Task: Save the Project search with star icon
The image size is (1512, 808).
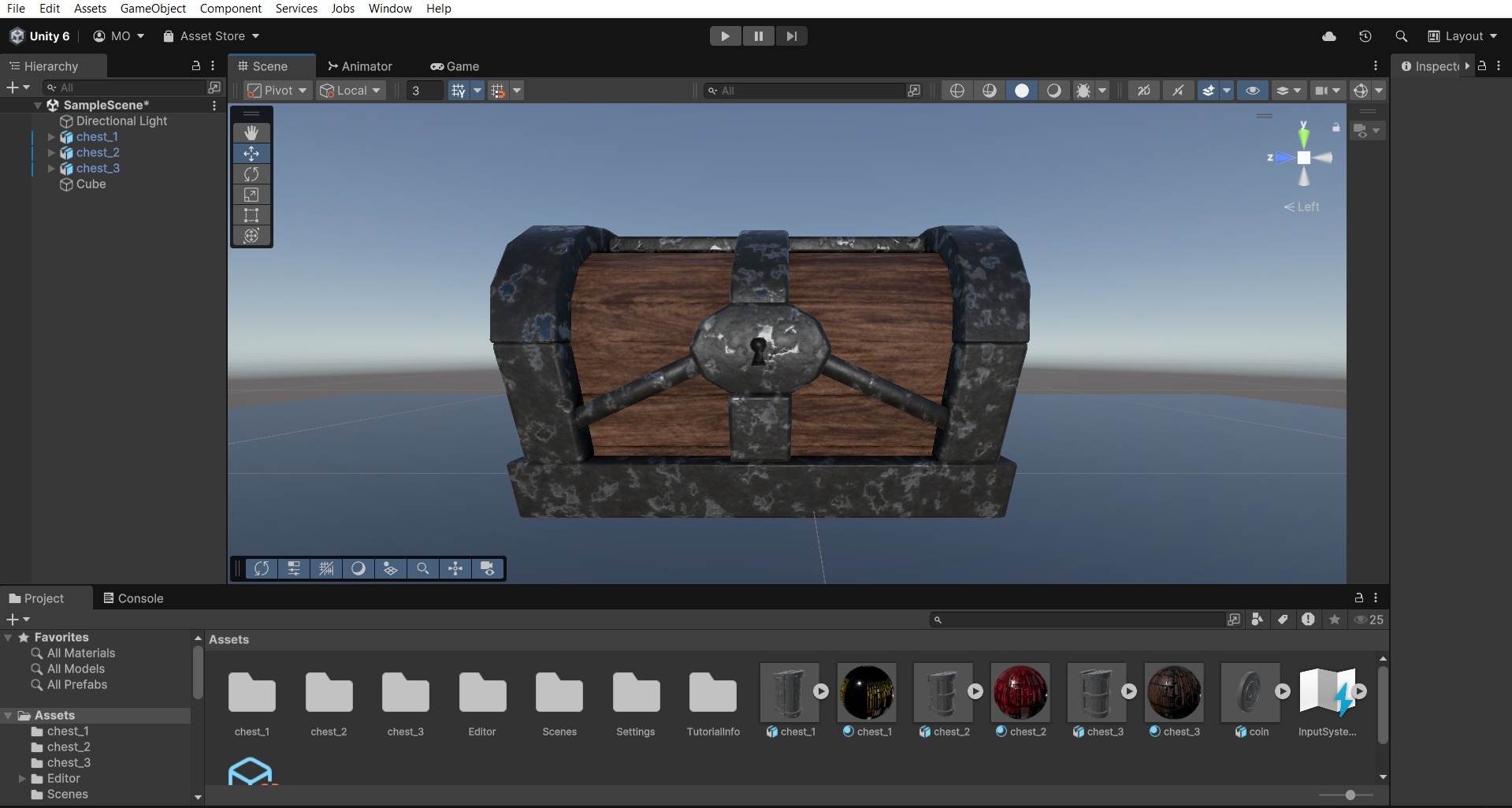Action: pos(1335,620)
